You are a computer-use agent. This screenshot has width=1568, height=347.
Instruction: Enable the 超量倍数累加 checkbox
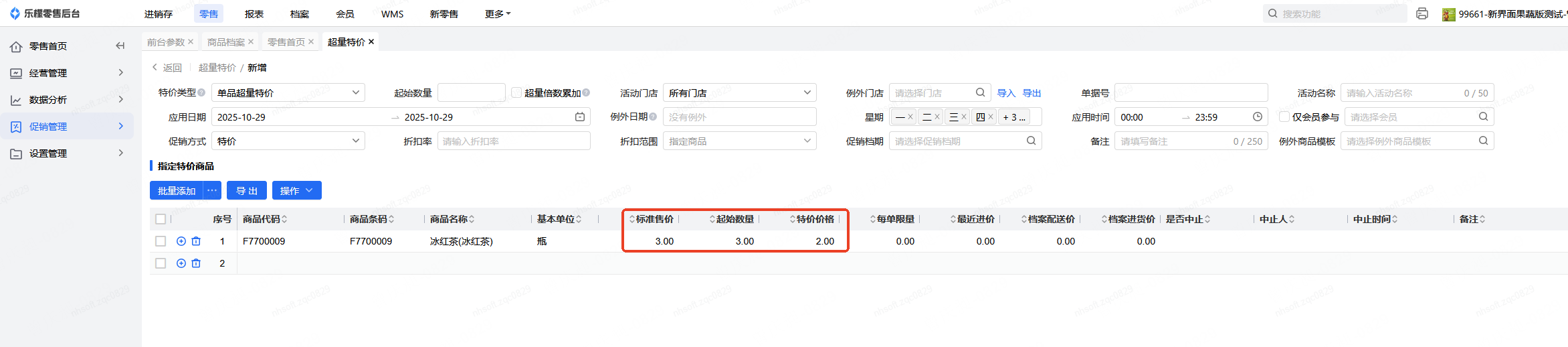516,92
